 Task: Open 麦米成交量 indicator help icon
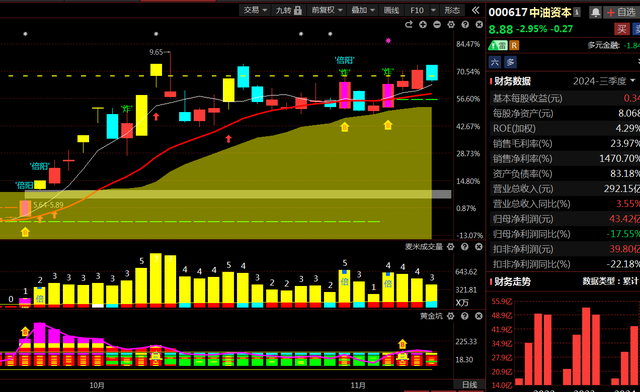[464, 247]
